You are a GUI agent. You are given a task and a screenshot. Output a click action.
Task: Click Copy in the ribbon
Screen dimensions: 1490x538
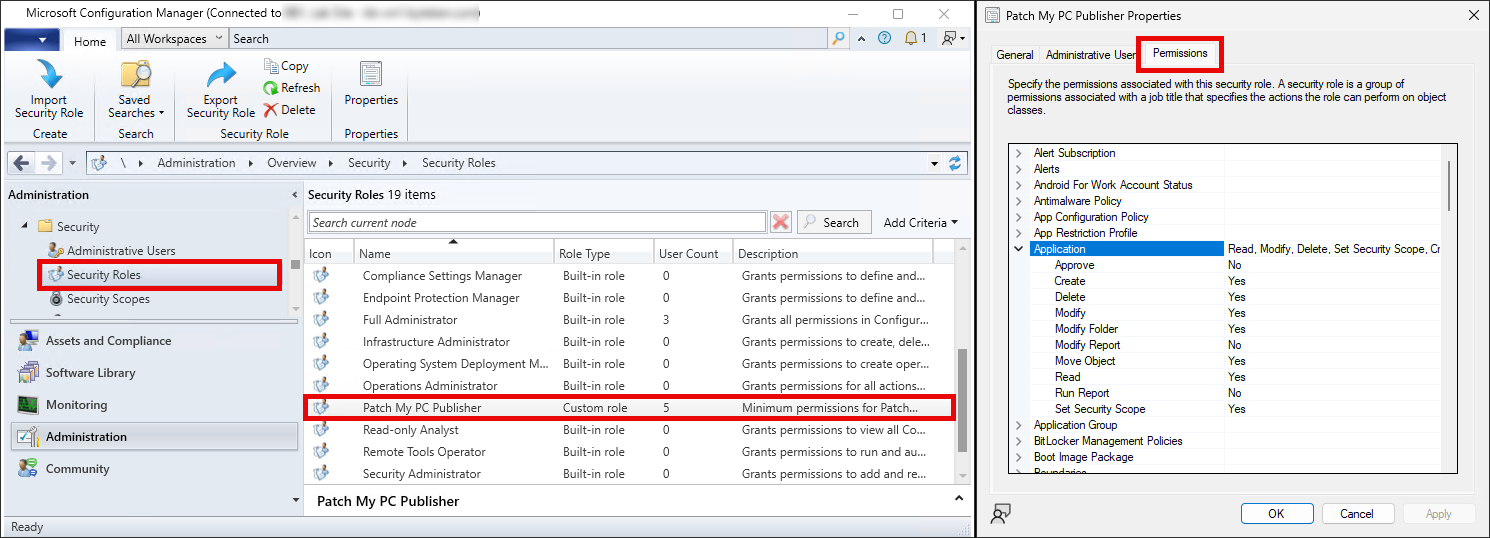pos(286,66)
